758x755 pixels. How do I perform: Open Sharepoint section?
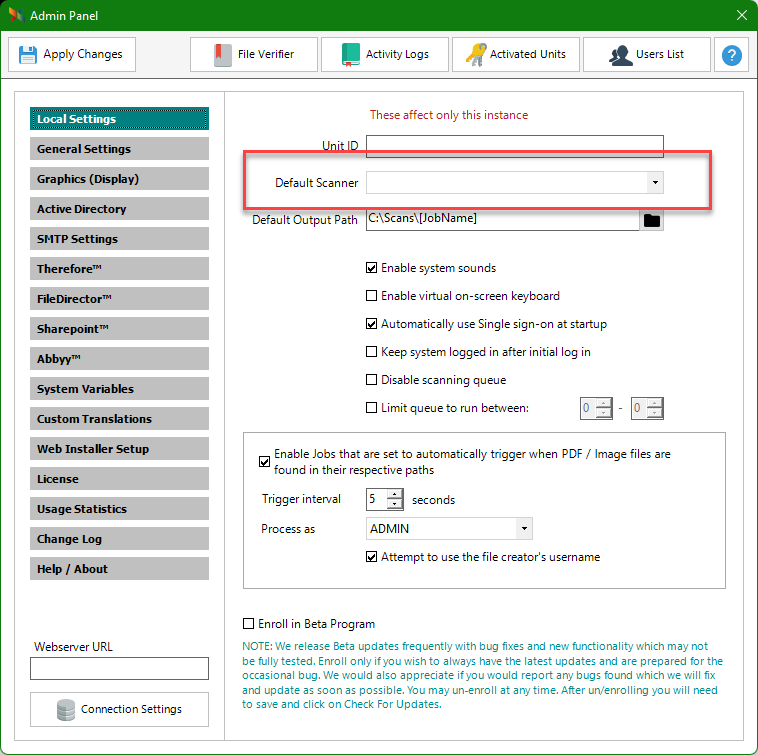pyautogui.click(x=119, y=329)
